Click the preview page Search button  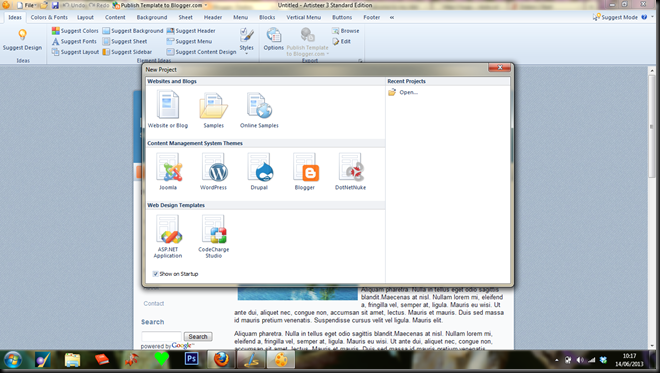click(198, 336)
